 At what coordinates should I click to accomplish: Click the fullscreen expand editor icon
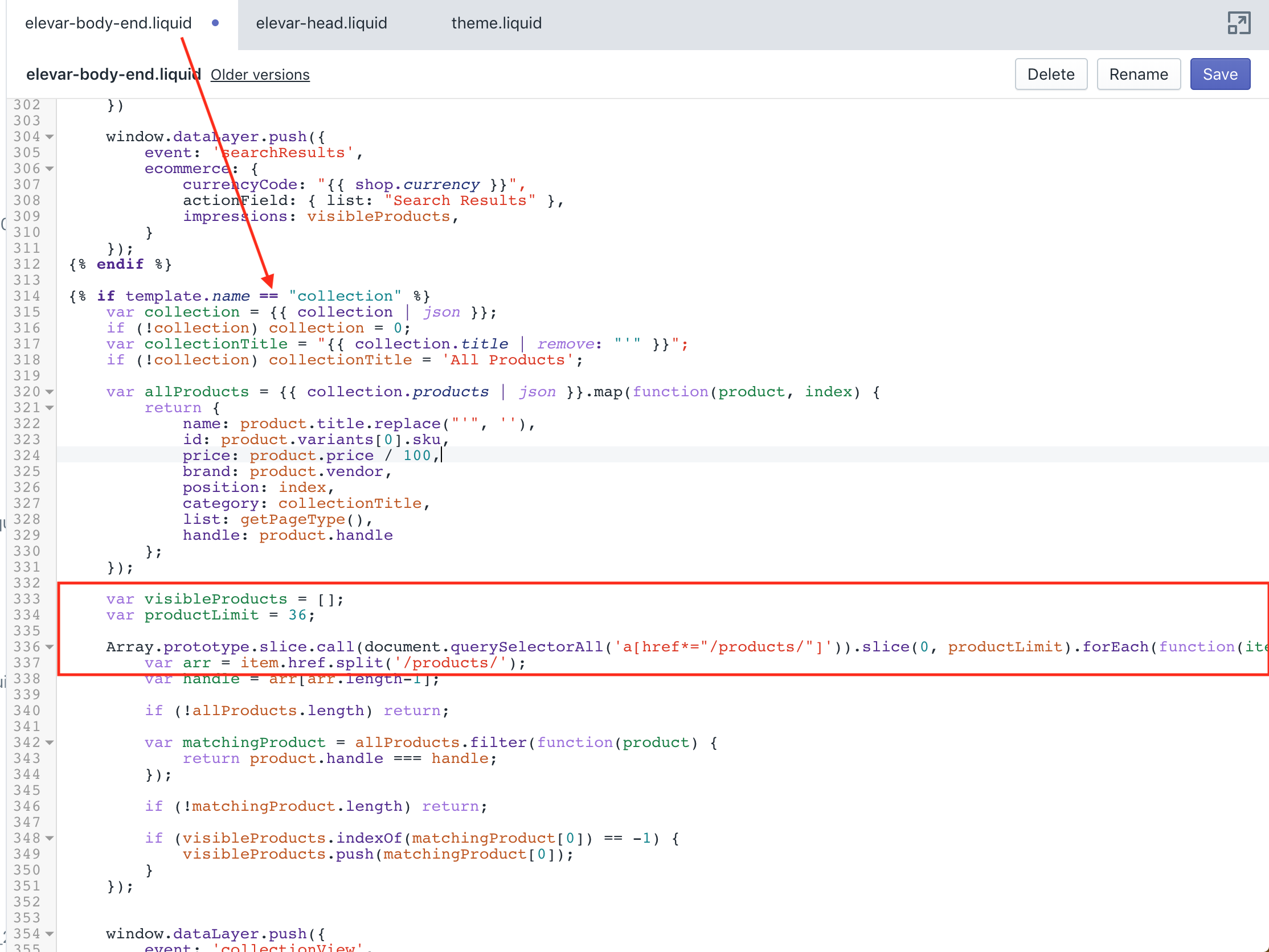pos(1238,23)
